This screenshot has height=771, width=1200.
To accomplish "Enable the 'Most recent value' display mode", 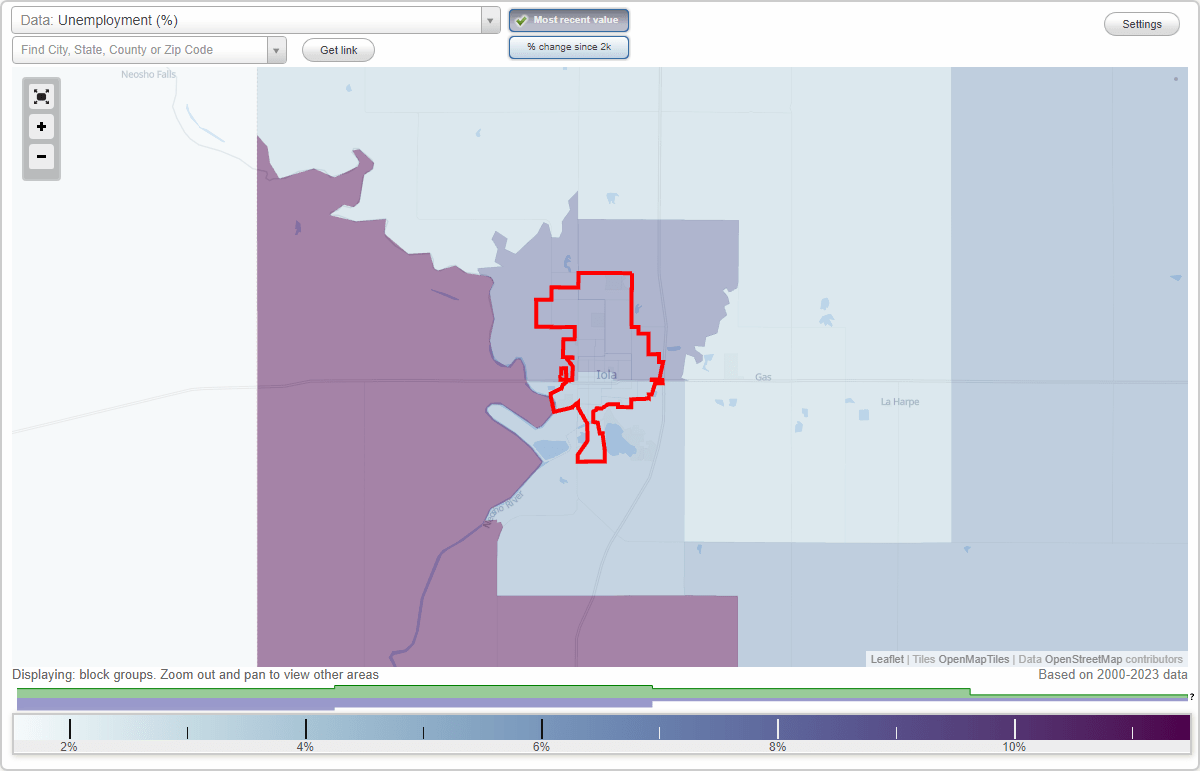I will pyautogui.click(x=569, y=20).
